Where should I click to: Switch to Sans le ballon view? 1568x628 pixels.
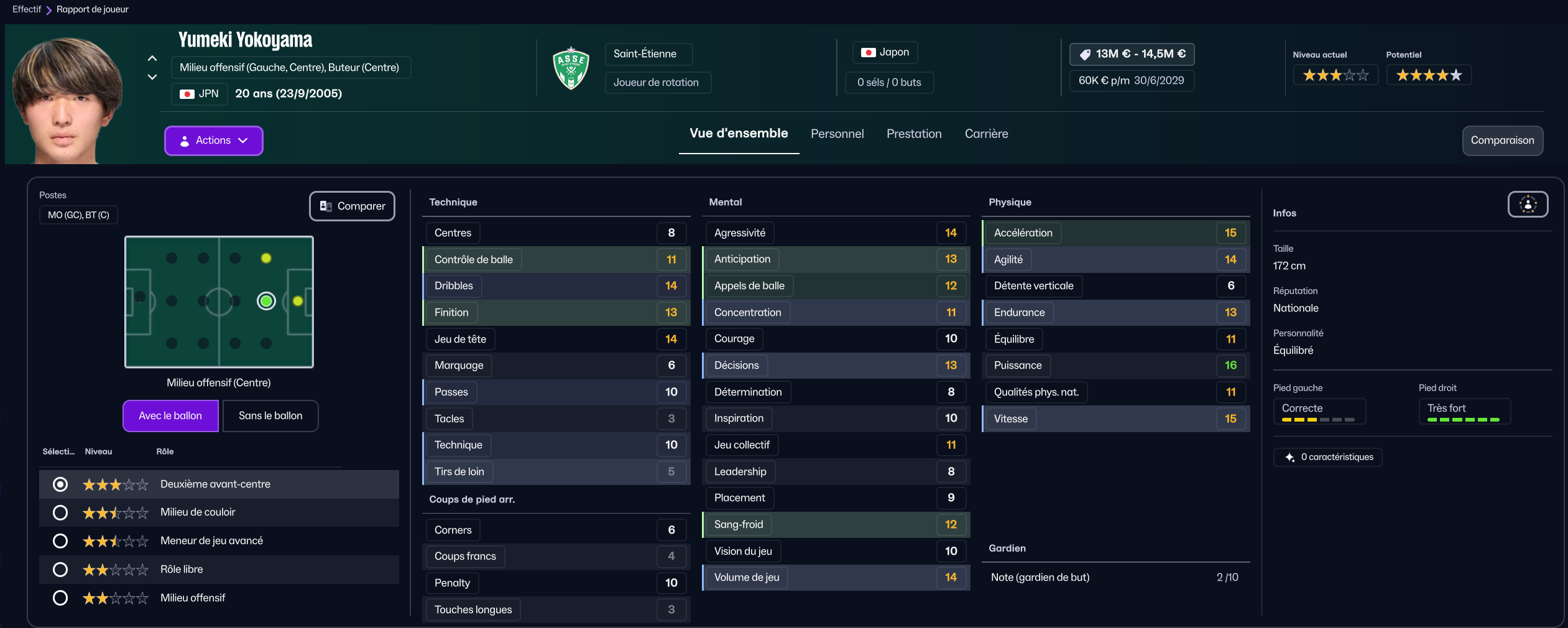(270, 416)
